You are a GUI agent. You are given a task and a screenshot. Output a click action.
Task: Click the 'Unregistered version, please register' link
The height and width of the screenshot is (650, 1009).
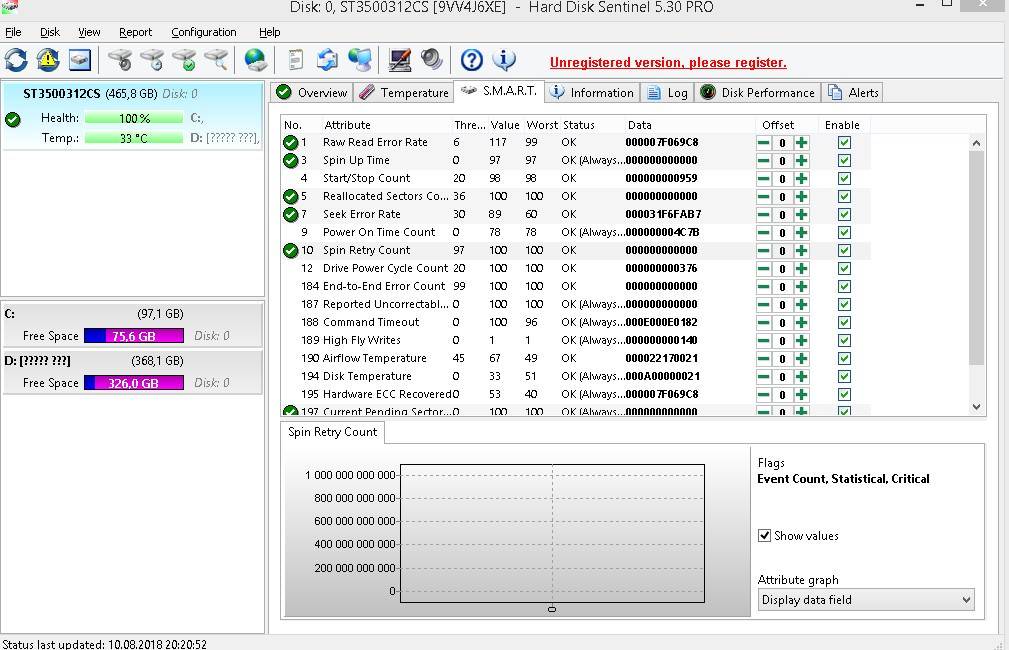[x=668, y=62]
